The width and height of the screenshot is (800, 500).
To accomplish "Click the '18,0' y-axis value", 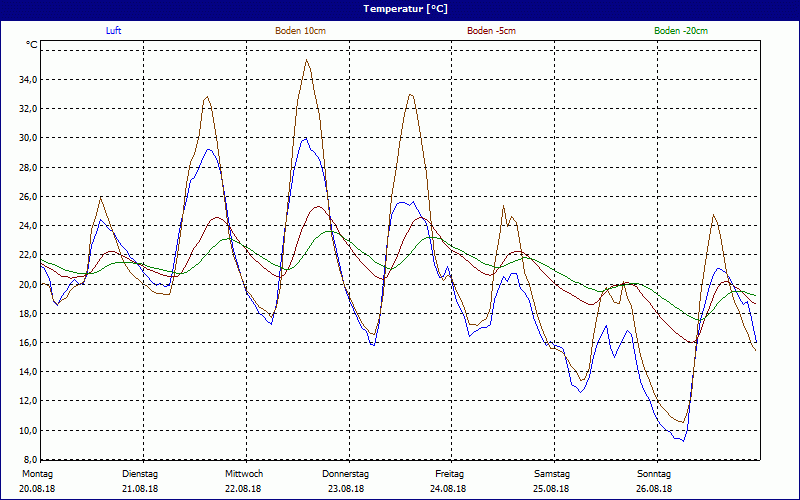I will pyautogui.click(x=27, y=313).
